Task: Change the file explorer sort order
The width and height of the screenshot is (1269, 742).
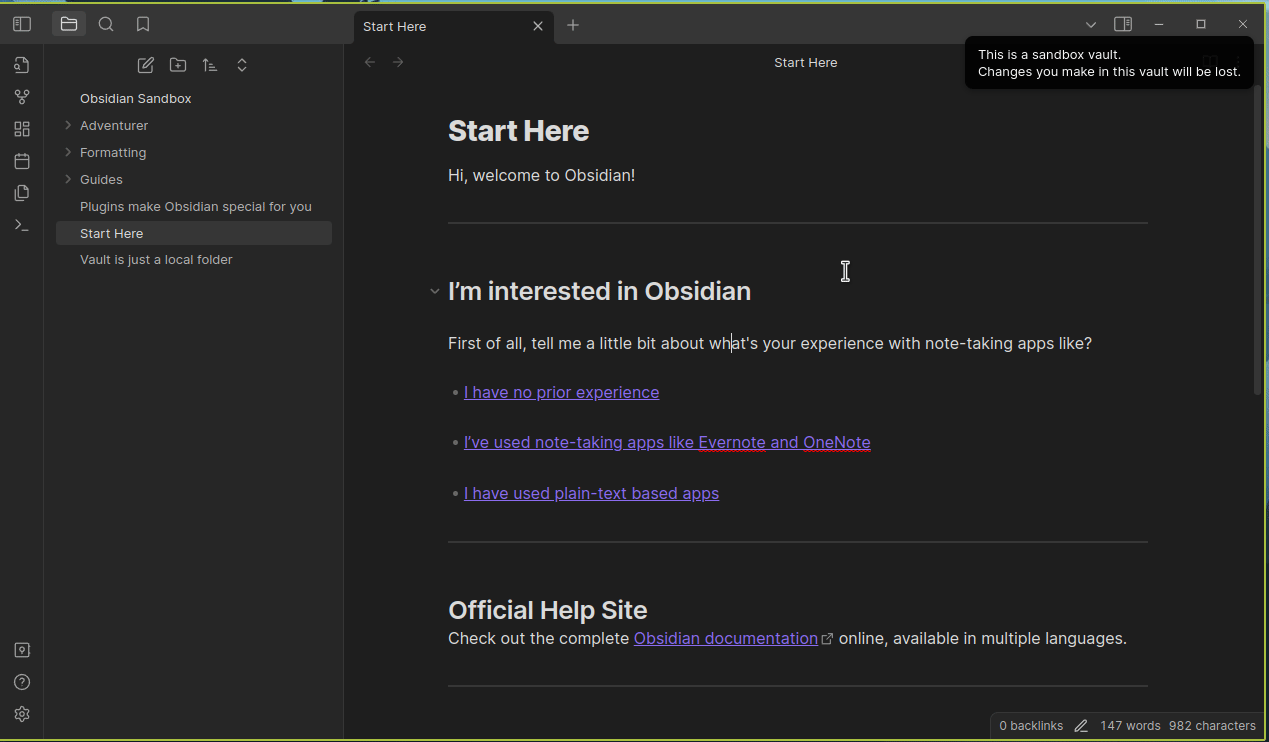Action: click(x=210, y=65)
